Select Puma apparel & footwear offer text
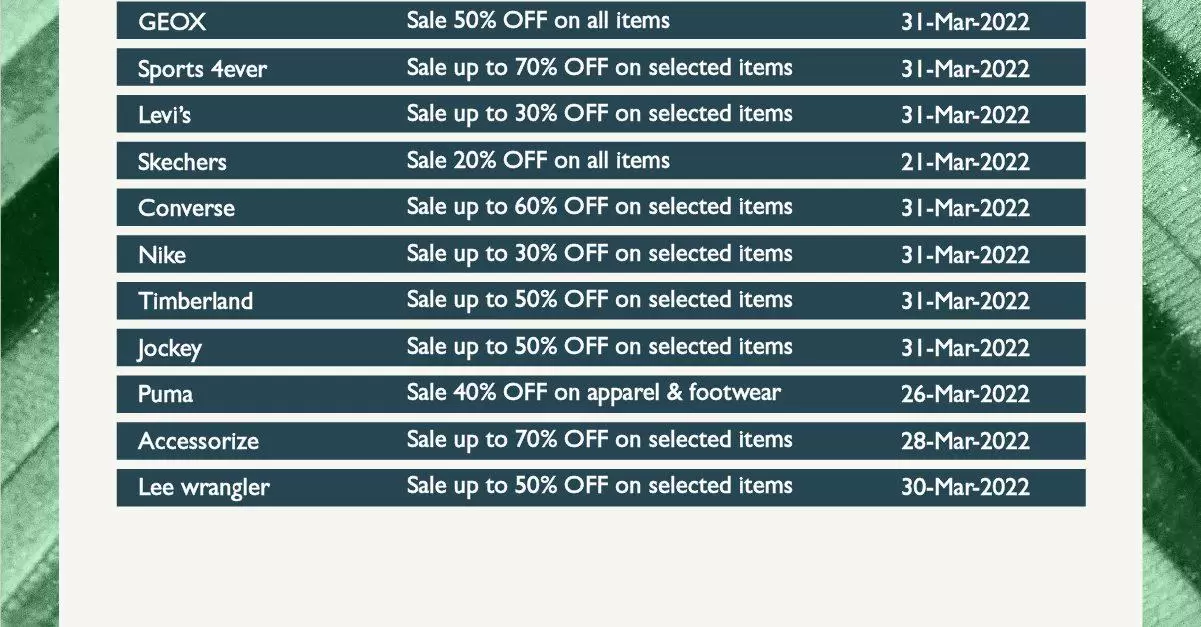 tap(594, 393)
